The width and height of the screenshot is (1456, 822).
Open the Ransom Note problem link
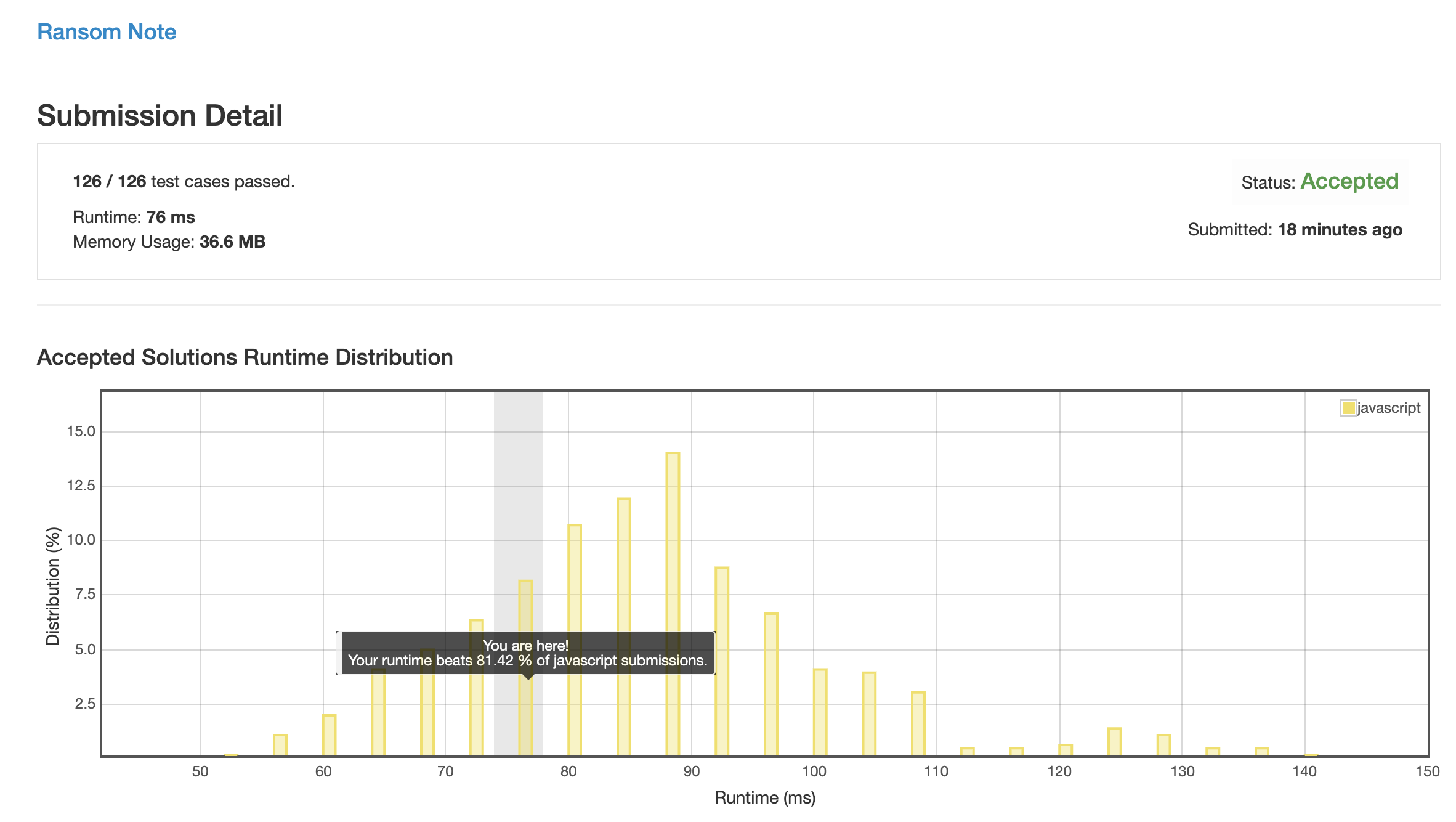[x=107, y=32]
